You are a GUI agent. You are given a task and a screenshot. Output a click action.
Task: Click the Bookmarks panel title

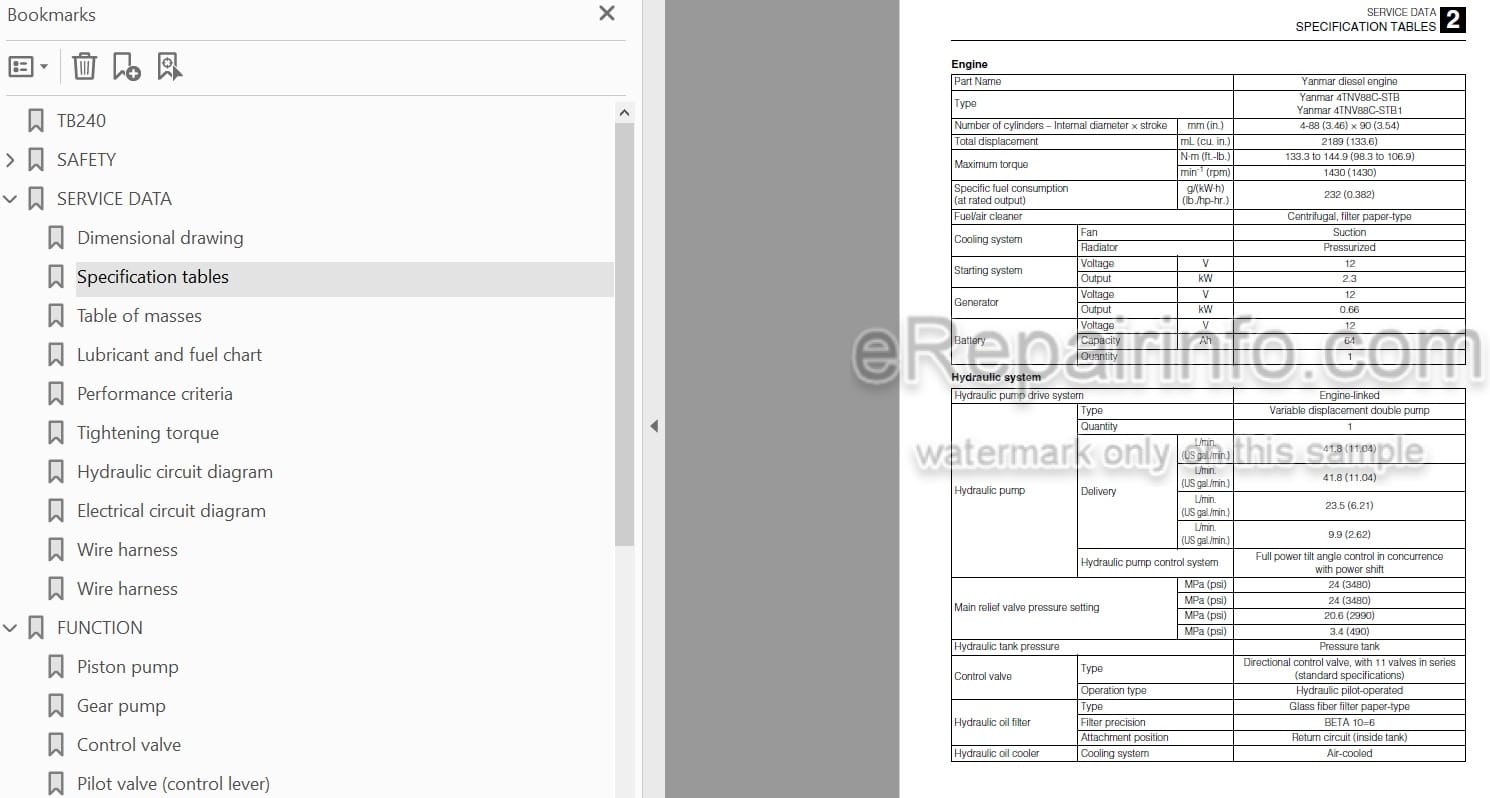(x=51, y=15)
